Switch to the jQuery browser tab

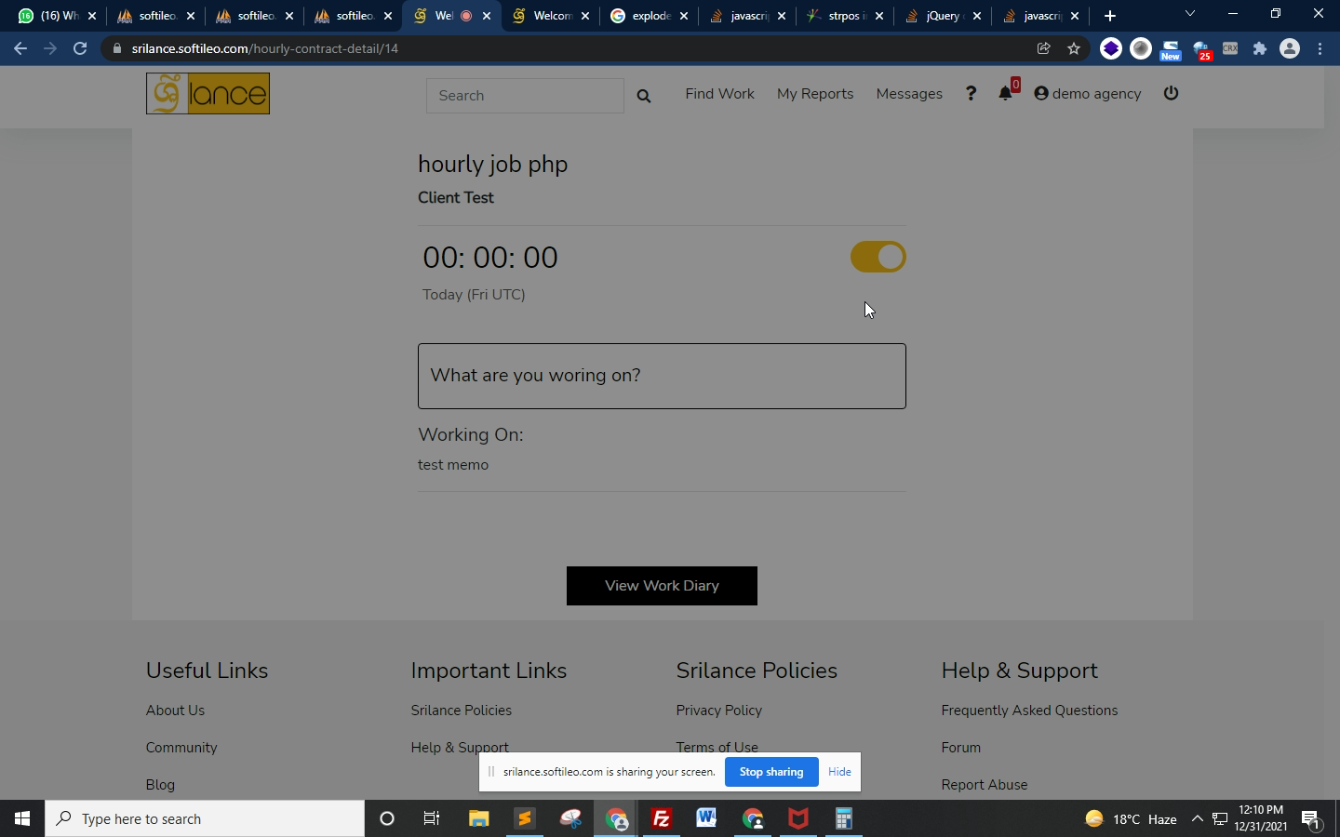point(940,16)
